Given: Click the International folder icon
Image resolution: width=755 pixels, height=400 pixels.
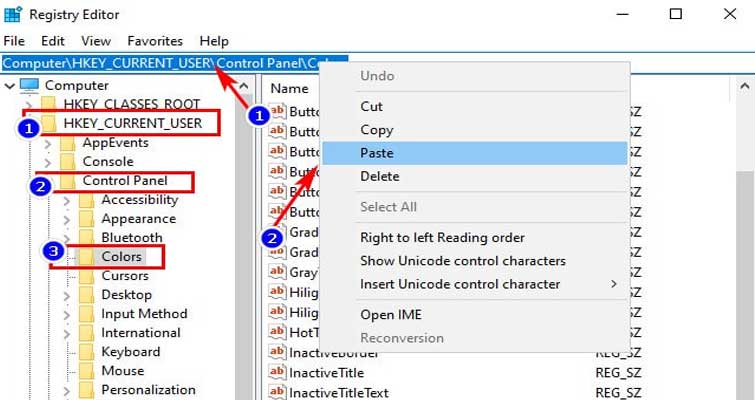Looking at the screenshot, I should 87,333.
